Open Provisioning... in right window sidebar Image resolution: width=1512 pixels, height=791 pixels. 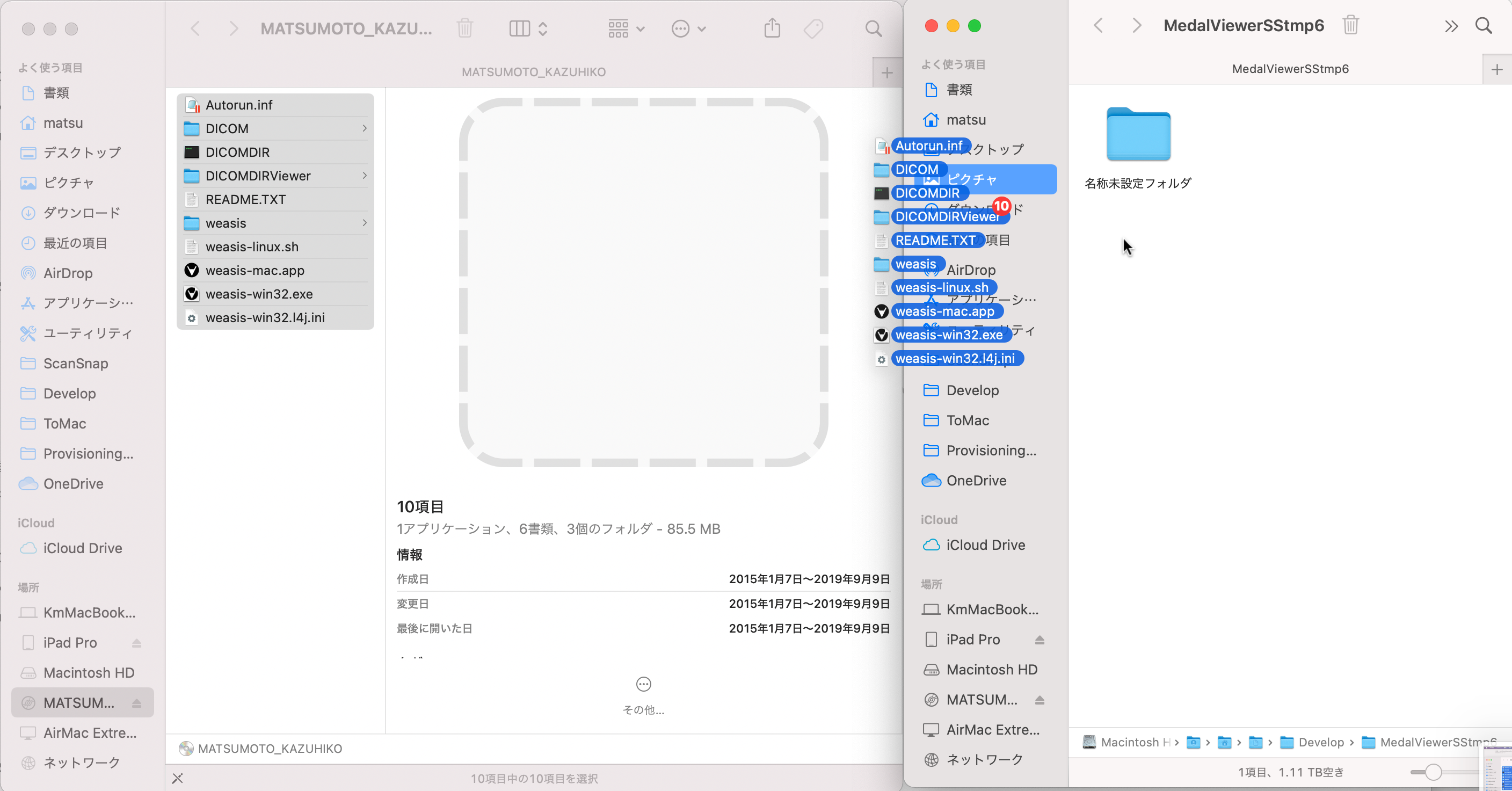click(x=986, y=450)
